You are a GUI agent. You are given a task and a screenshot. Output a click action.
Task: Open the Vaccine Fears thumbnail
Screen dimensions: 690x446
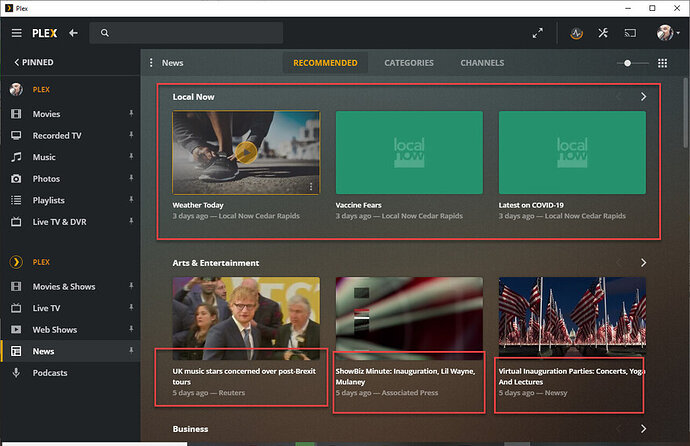tap(409, 152)
